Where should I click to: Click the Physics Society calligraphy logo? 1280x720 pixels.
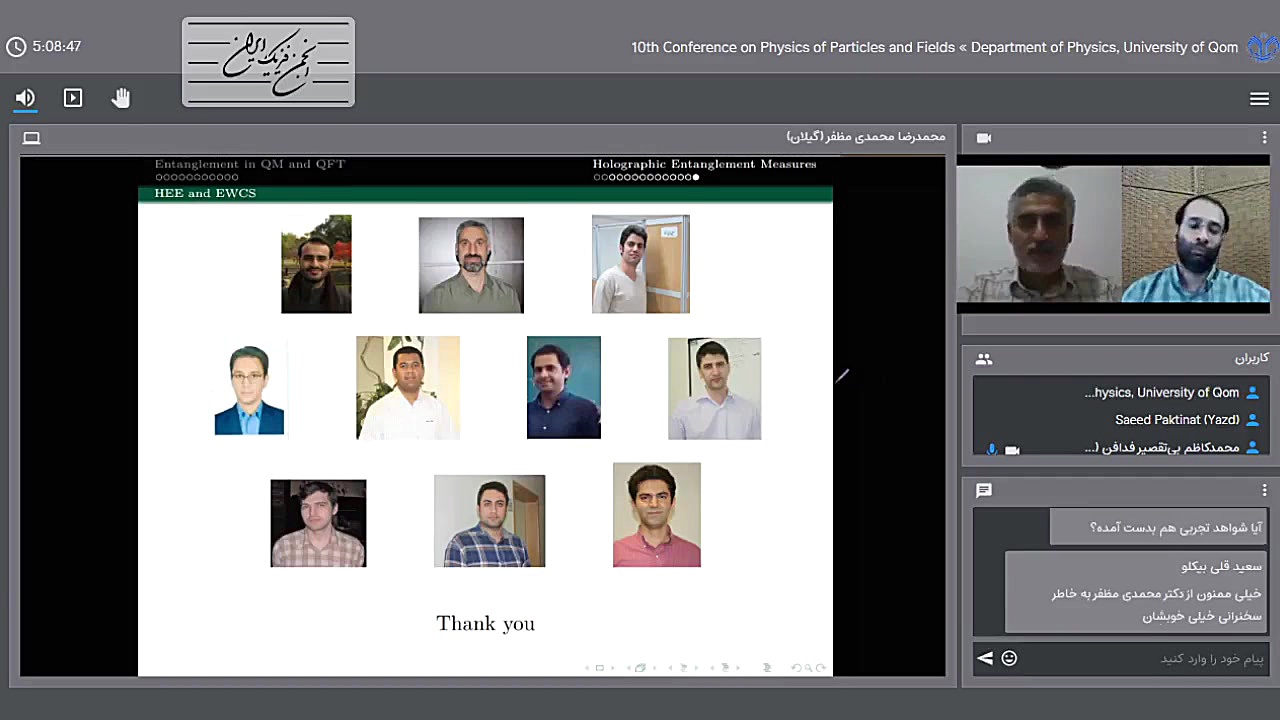pos(268,62)
